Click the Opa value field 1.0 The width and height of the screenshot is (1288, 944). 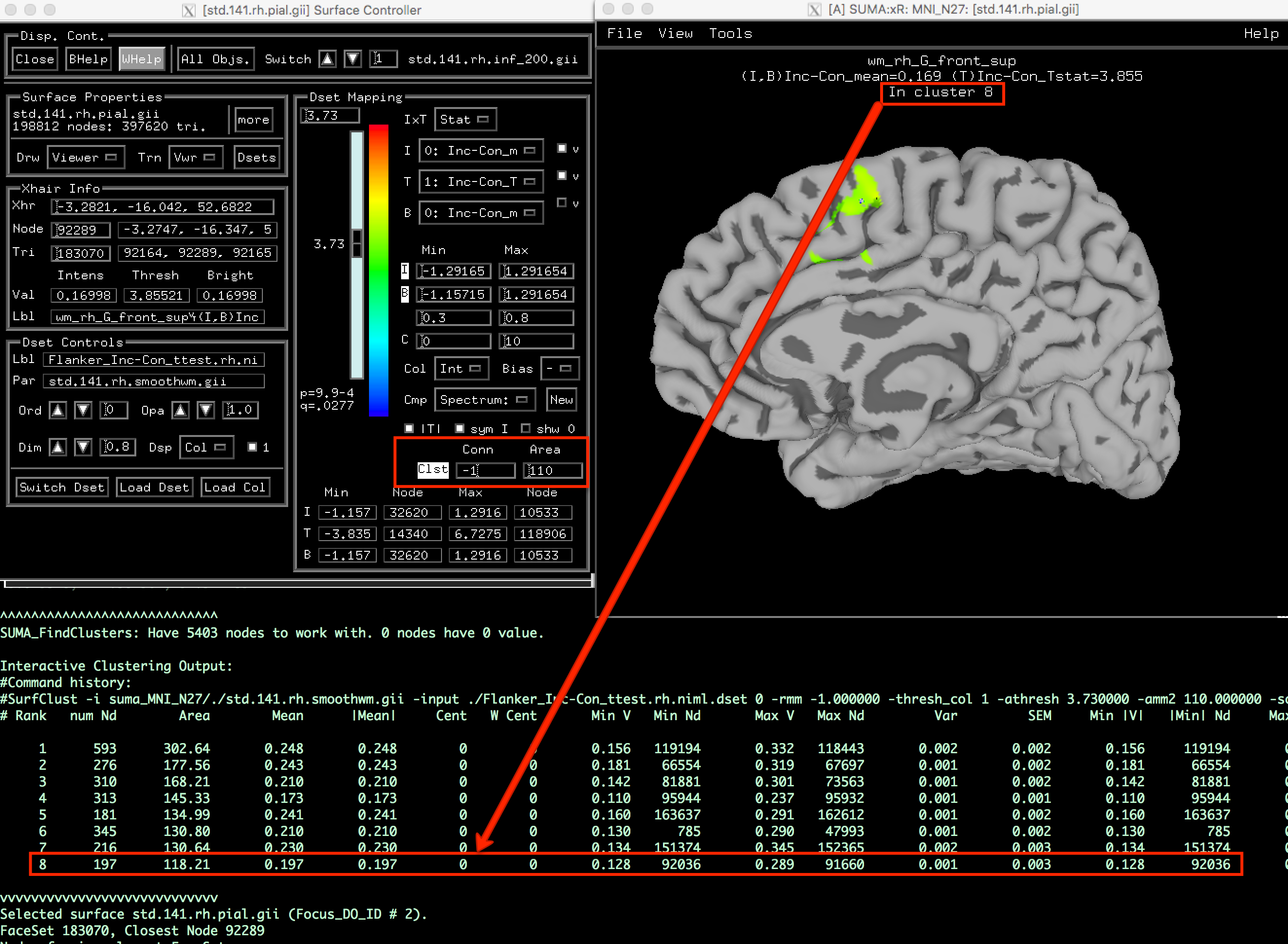pos(240,410)
